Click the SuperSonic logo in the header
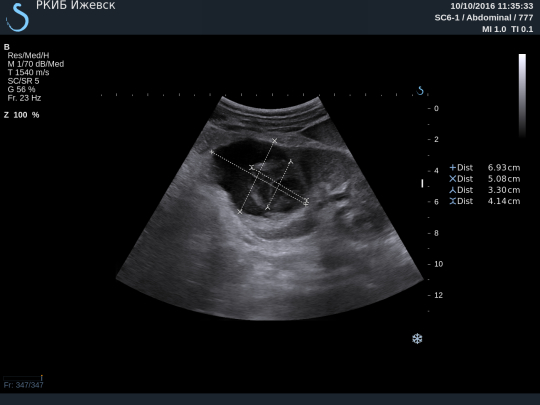 pos(17,17)
